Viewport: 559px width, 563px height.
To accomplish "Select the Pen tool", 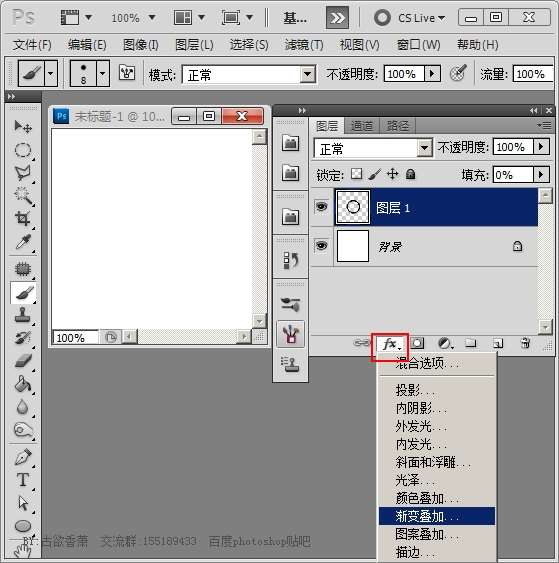I will pos(23,457).
